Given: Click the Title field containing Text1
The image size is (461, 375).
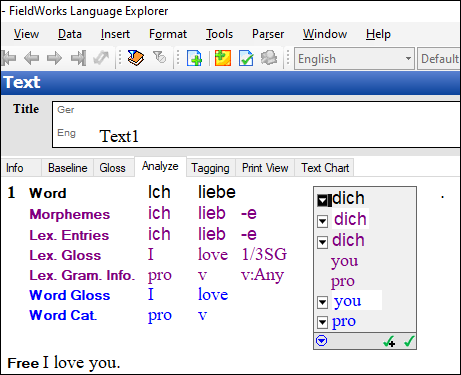Looking at the screenshot, I should pos(256,124).
